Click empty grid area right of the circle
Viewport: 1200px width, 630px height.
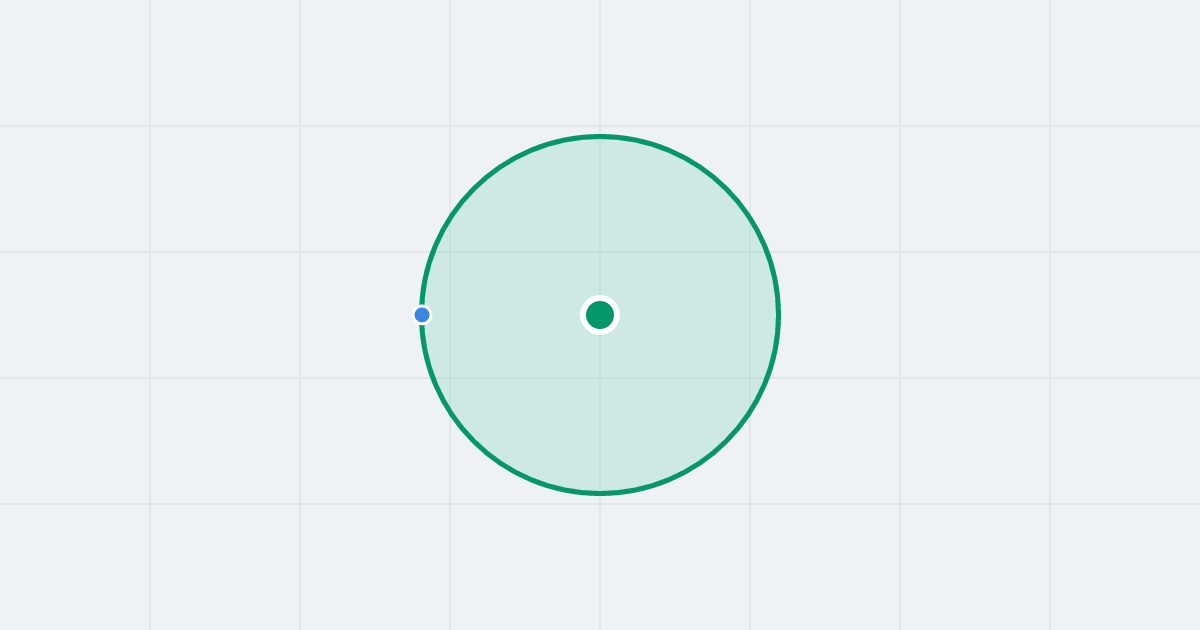click(x=900, y=315)
